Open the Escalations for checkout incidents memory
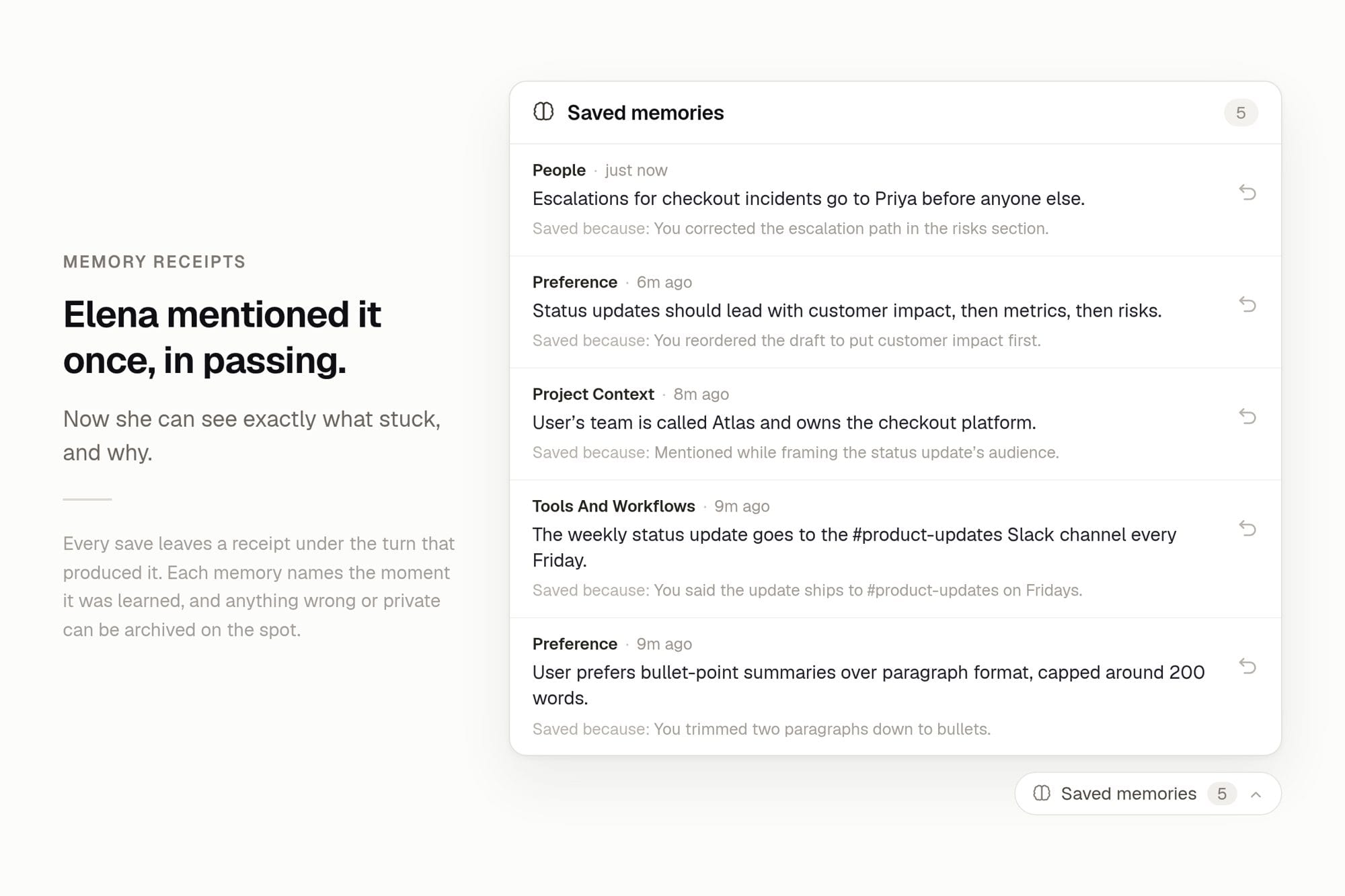The image size is (1345, 896). tap(808, 199)
